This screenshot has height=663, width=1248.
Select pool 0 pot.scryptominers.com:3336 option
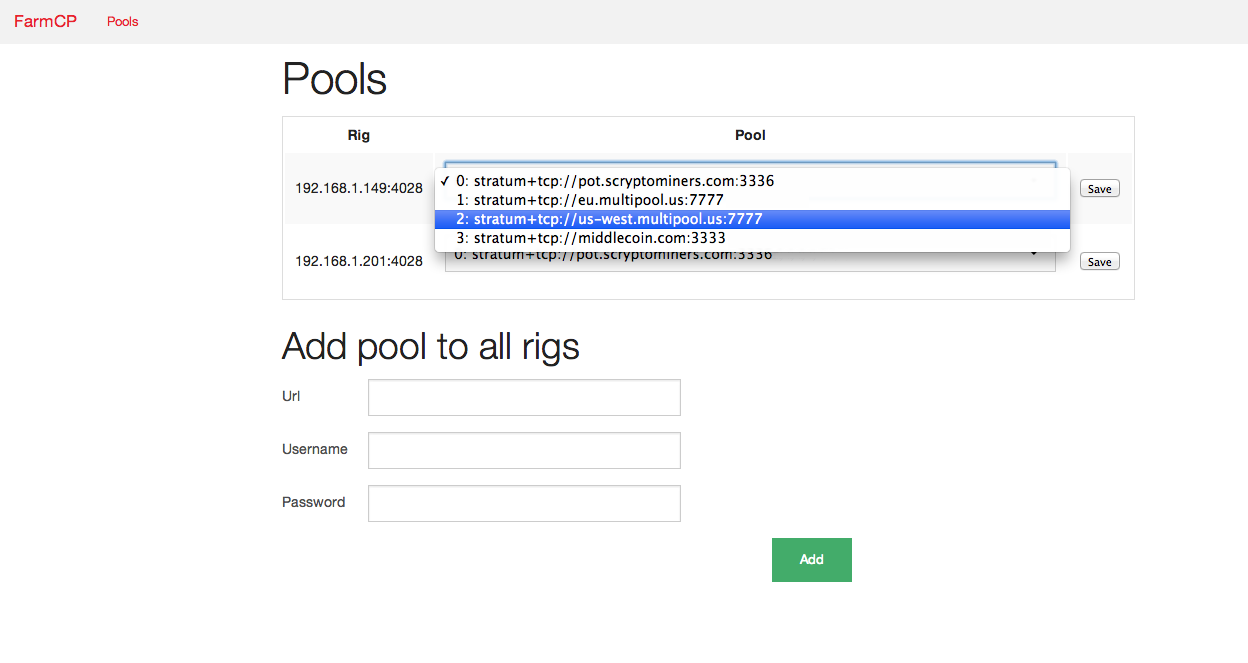(x=752, y=181)
